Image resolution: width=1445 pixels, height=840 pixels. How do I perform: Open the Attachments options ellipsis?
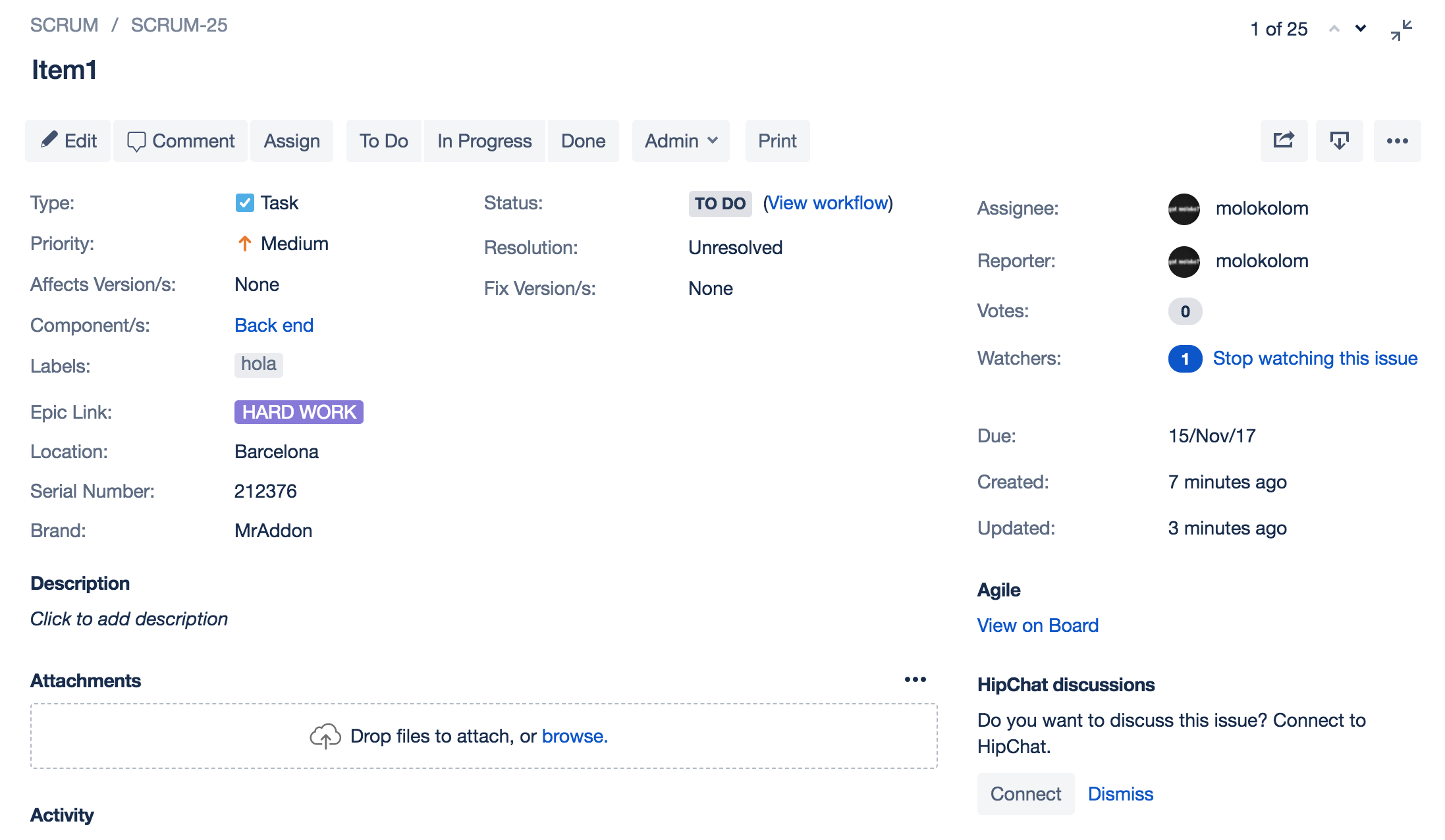[x=915, y=679]
